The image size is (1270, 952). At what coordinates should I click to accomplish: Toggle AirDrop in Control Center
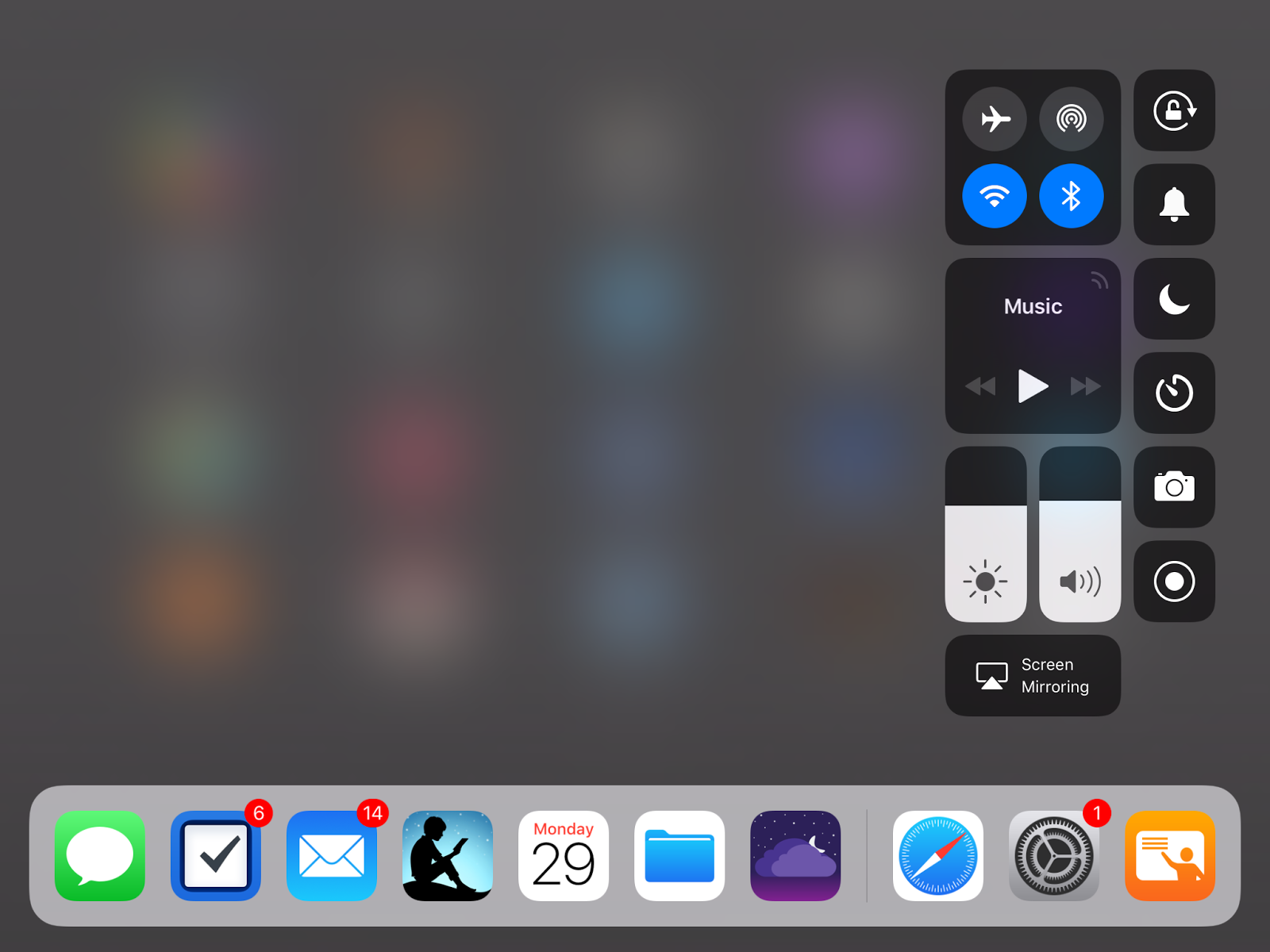pyautogui.click(x=1072, y=119)
